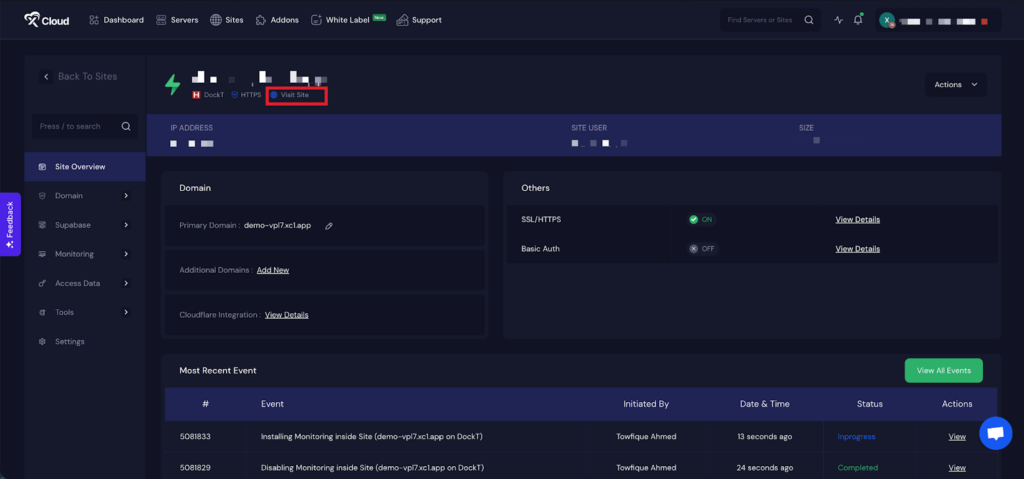Click the Back To Sites arrow
Viewport: 1024px width, 479px height.
tap(46, 77)
